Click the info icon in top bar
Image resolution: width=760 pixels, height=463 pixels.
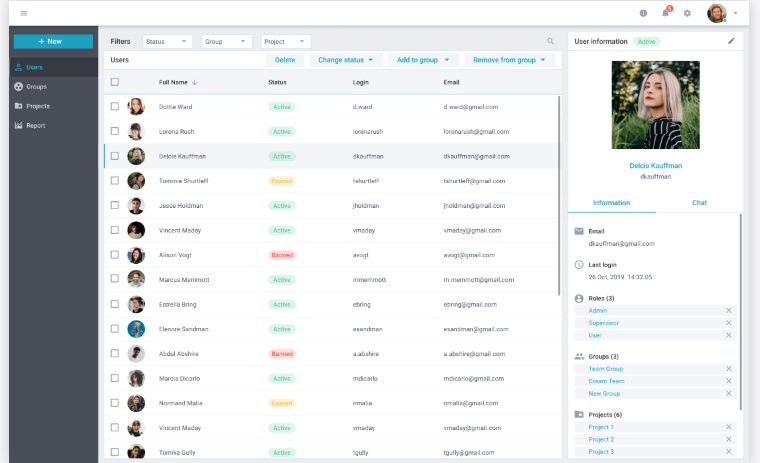[643, 13]
